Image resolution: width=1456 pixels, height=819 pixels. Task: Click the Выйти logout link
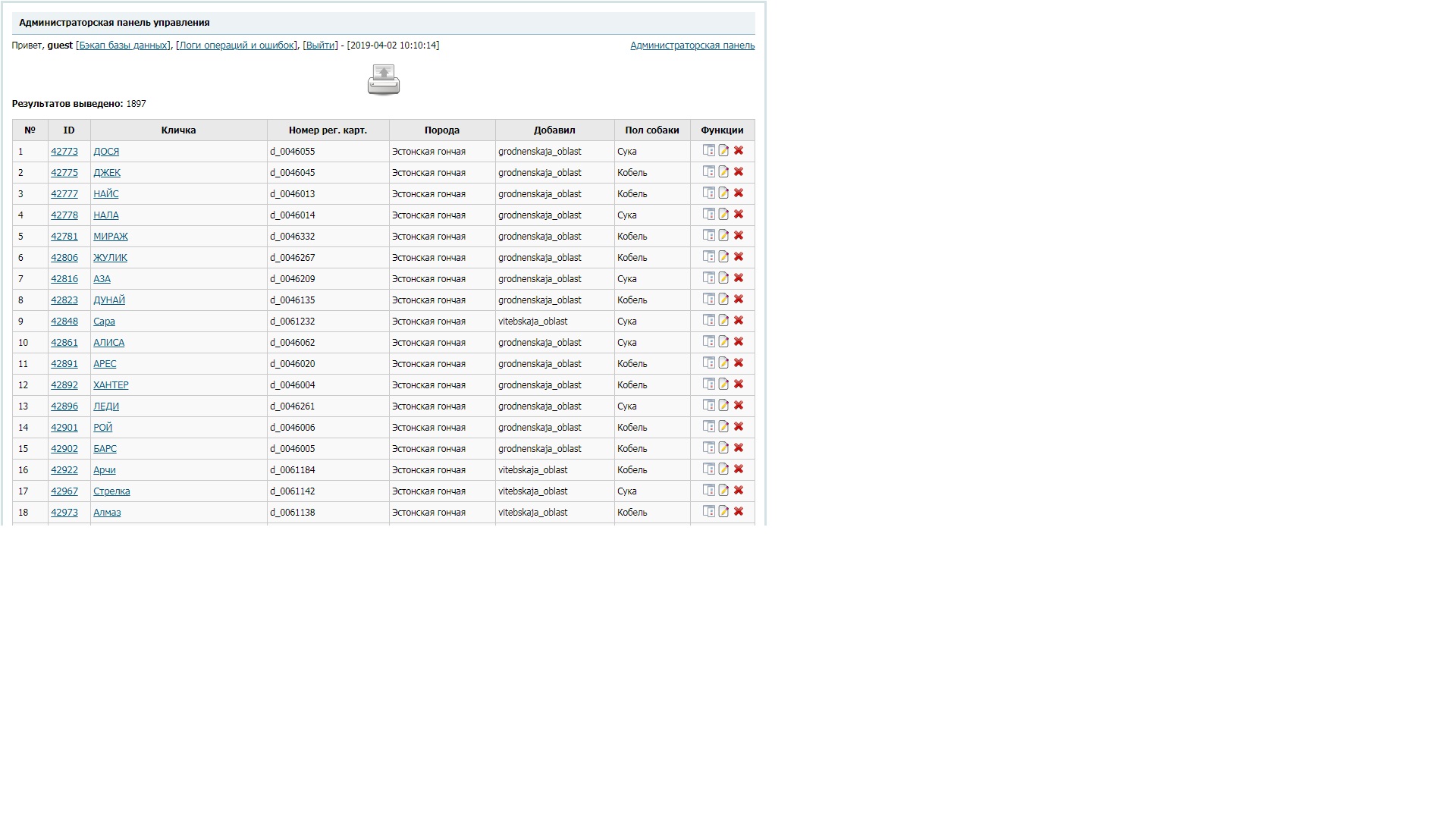coord(320,45)
